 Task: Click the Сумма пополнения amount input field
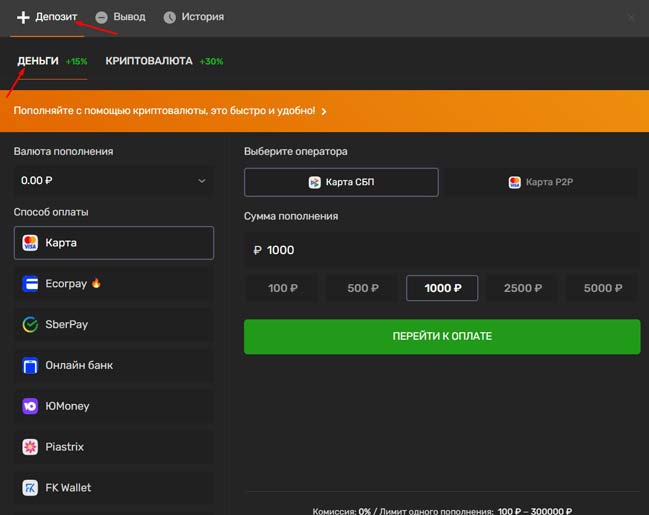click(x=441, y=250)
